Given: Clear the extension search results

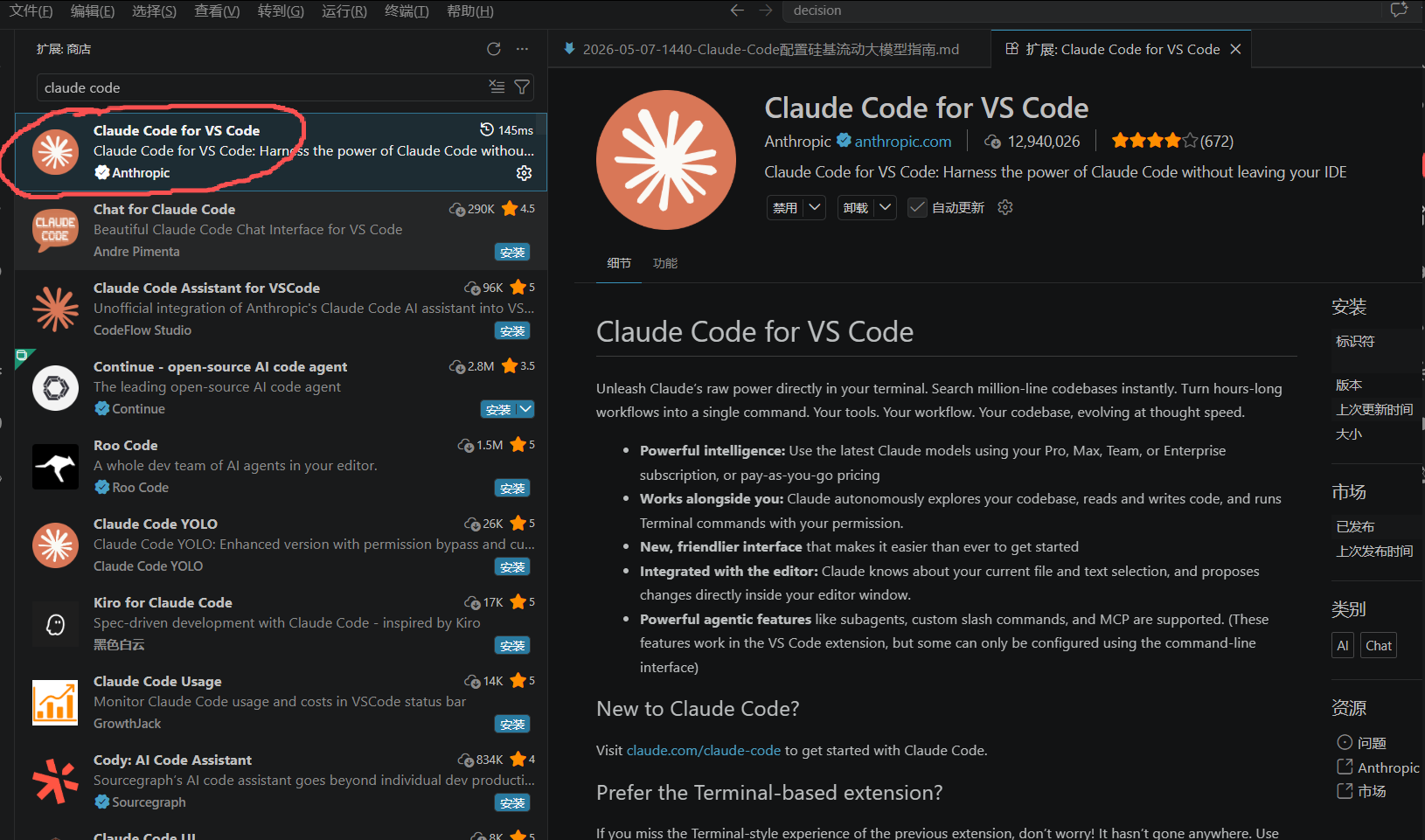Looking at the screenshot, I should tap(497, 87).
